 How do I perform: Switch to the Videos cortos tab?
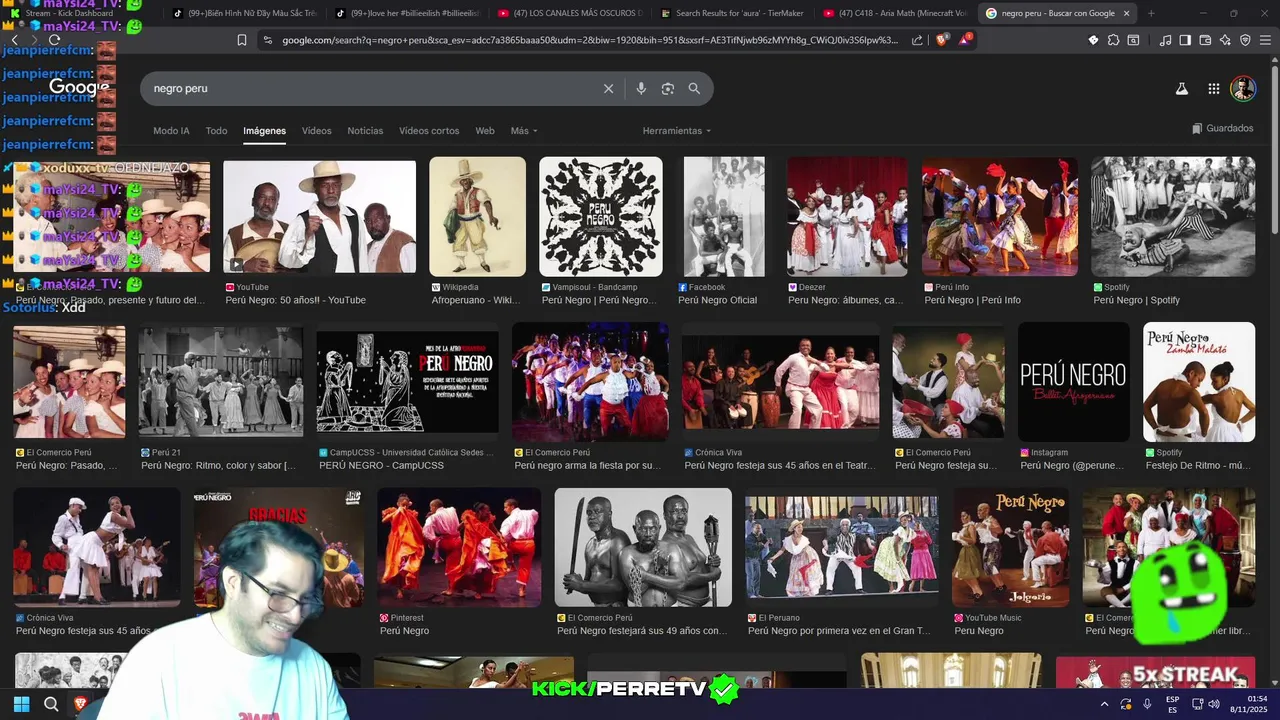(x=429, y=131)
